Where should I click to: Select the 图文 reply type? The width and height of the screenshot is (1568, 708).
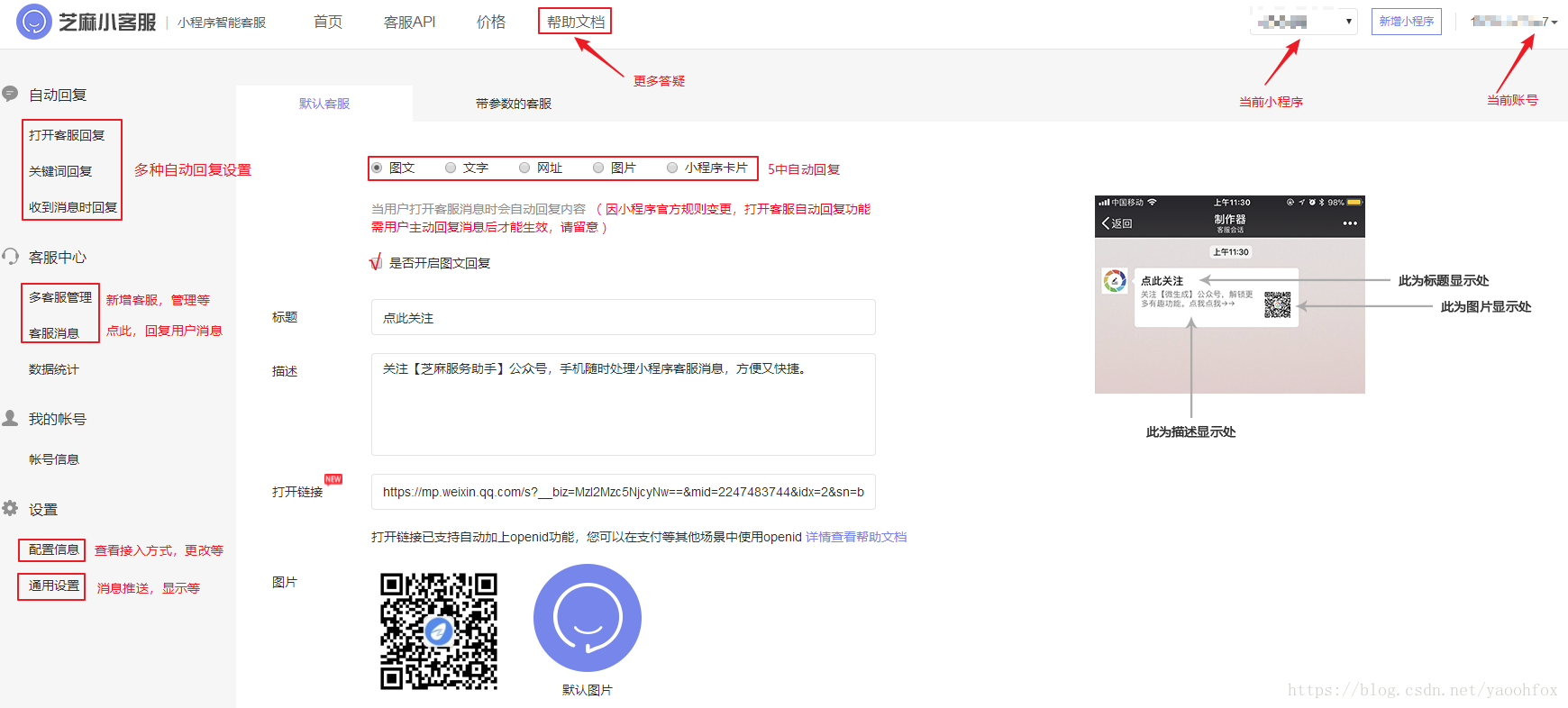(377, 168)
